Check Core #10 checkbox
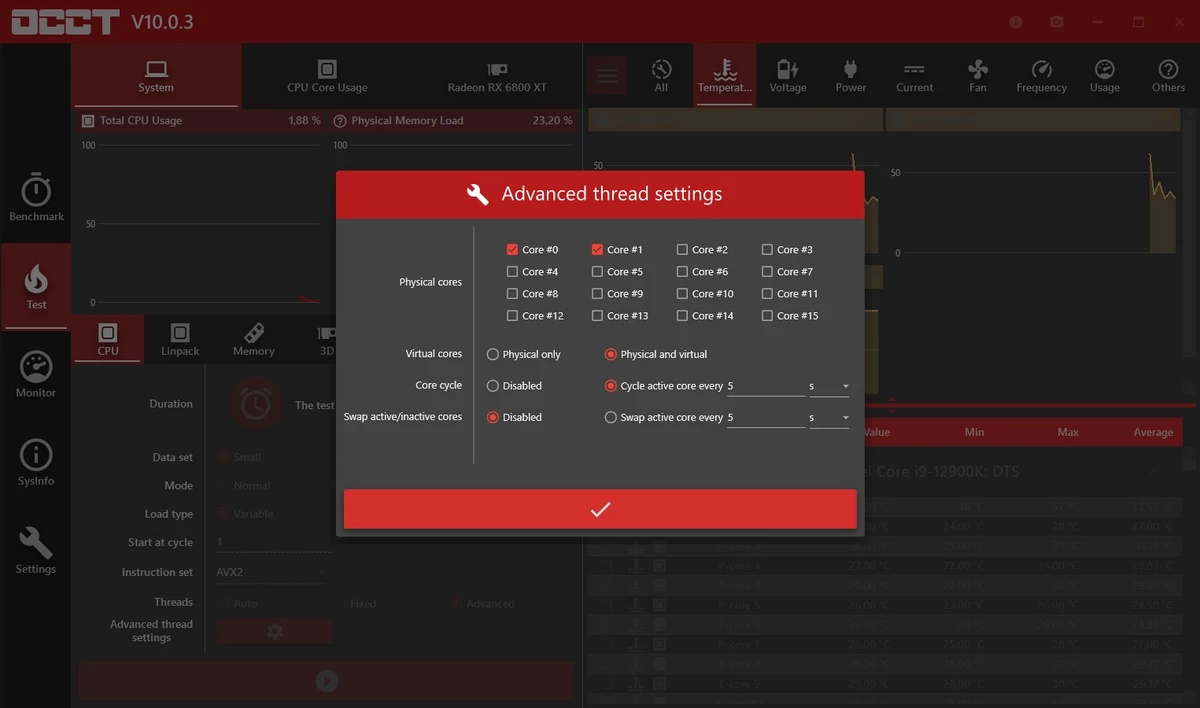The height and width of the screenshot is (708, 1200). [682, 294]
